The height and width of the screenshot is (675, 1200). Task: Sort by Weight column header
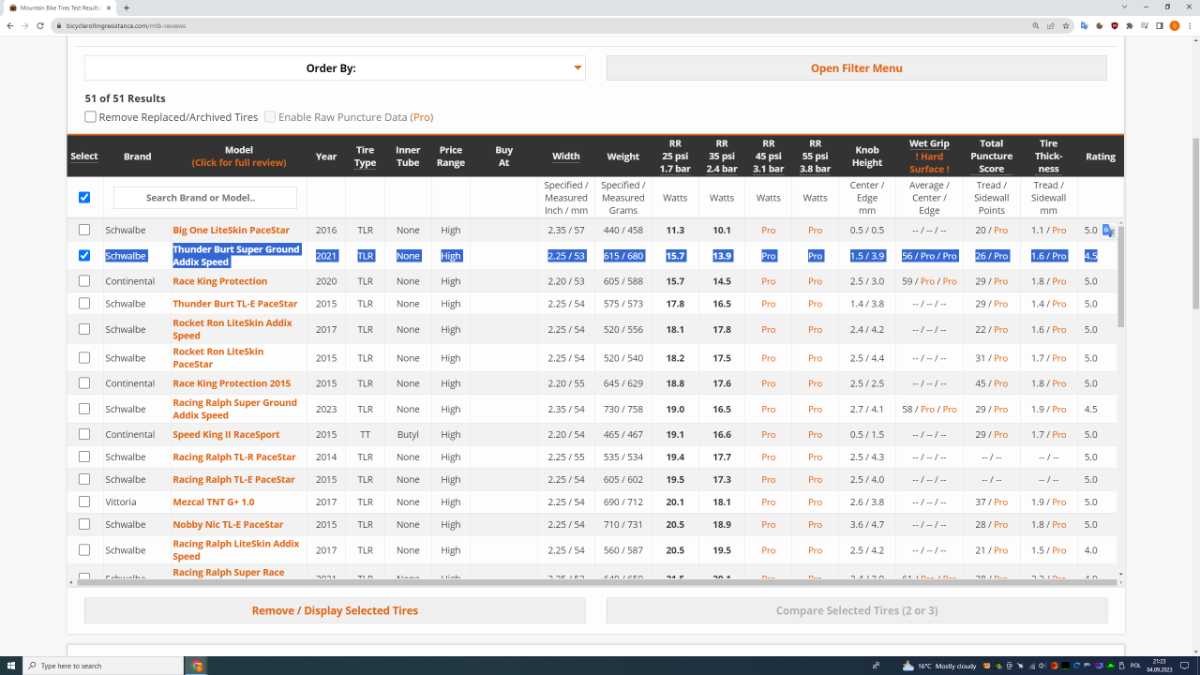623,156
